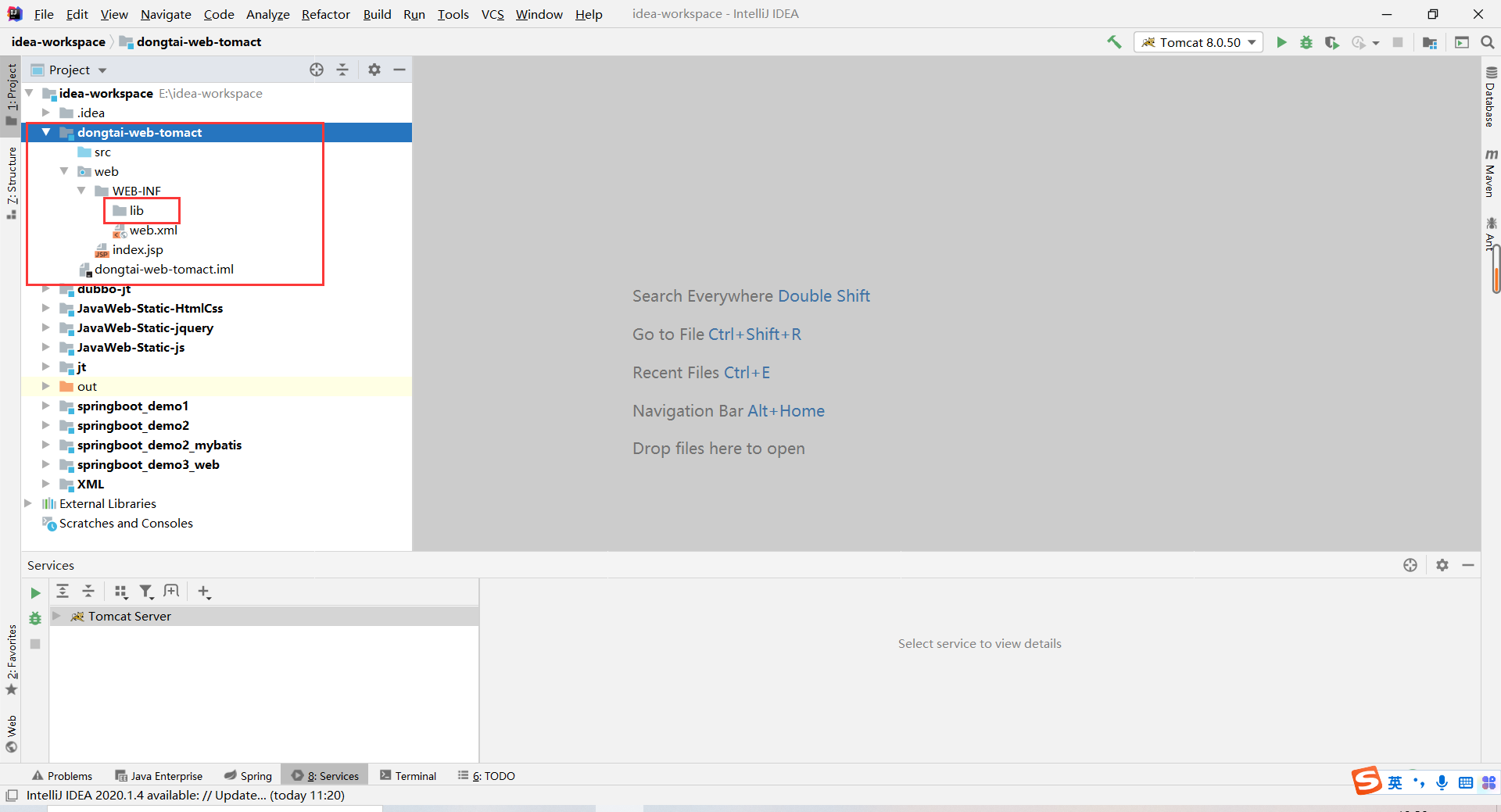
Task: Collapse All icon in Project panel header
Action: (342, 70)
